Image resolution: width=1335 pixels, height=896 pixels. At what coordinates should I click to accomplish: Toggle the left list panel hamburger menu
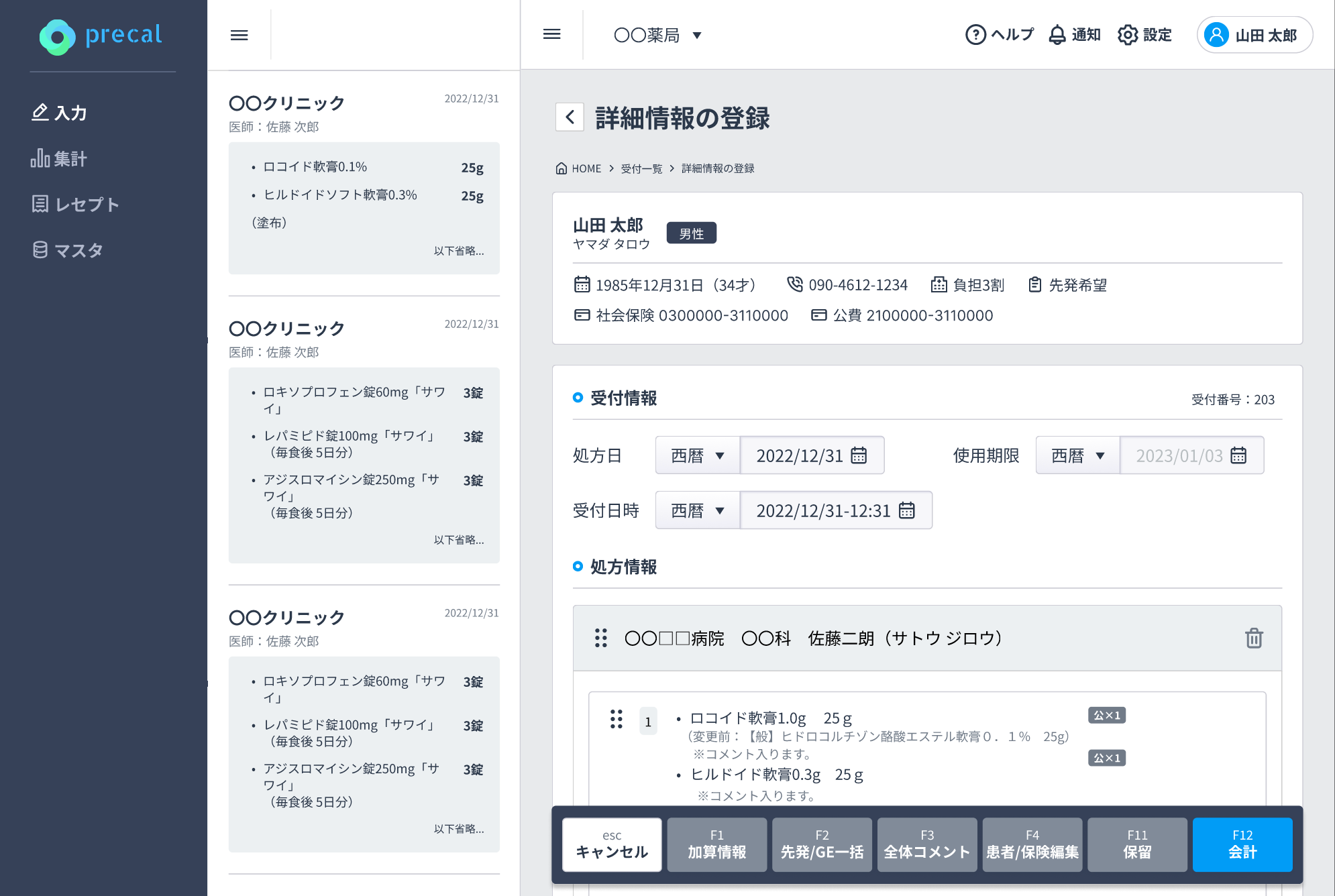[239, 35]
